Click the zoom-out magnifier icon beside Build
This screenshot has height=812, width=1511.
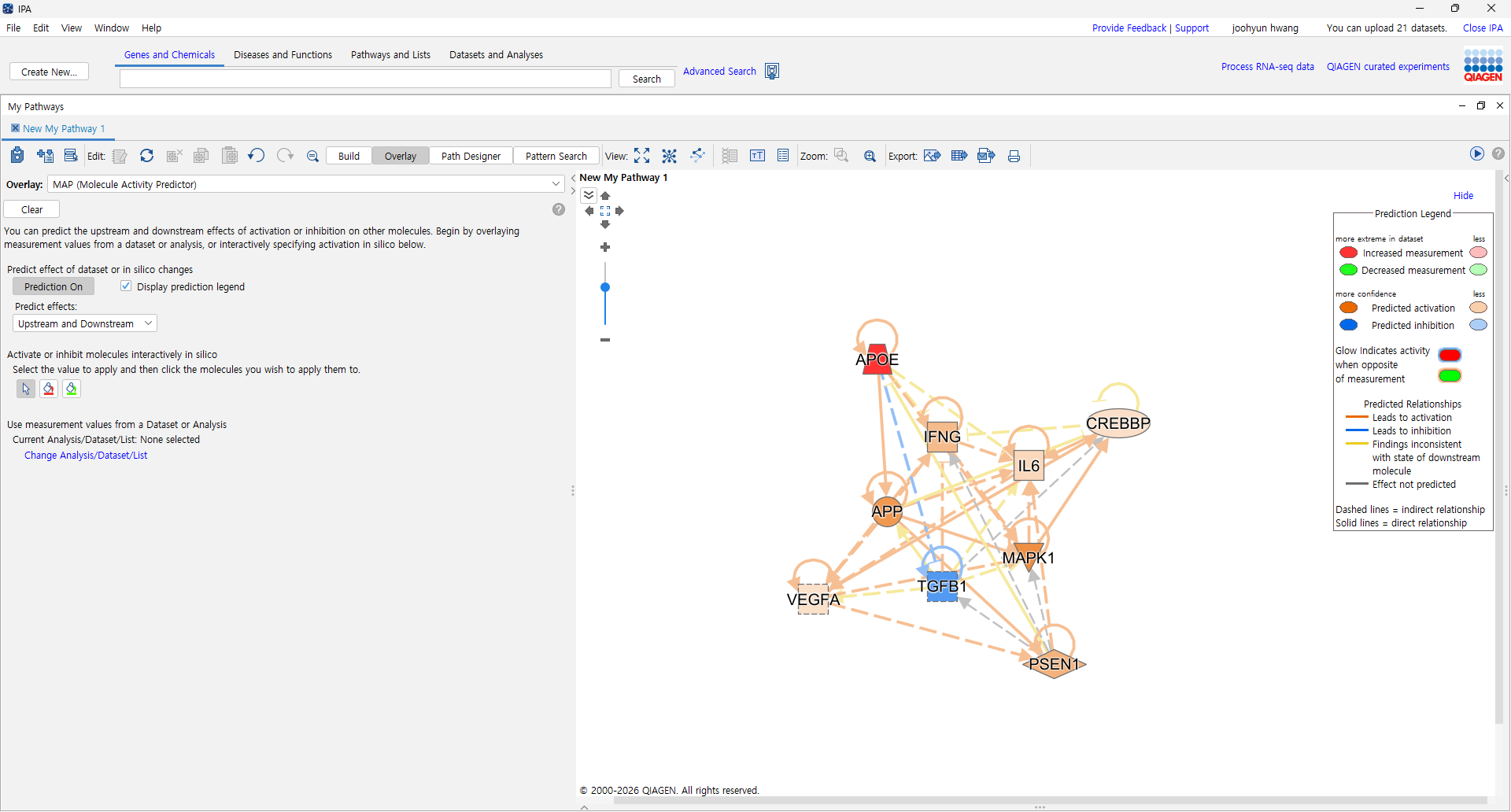pos(312,156)
